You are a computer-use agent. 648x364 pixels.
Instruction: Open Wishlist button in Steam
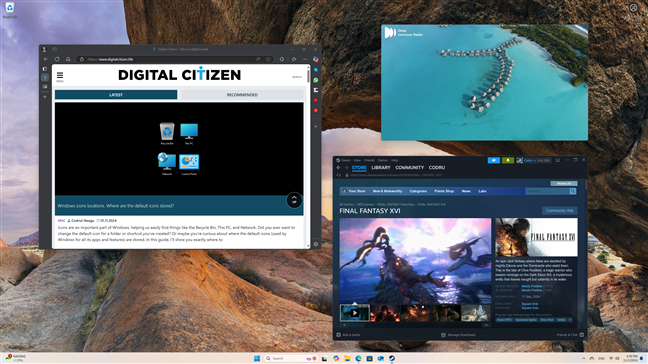coord(564,183)
